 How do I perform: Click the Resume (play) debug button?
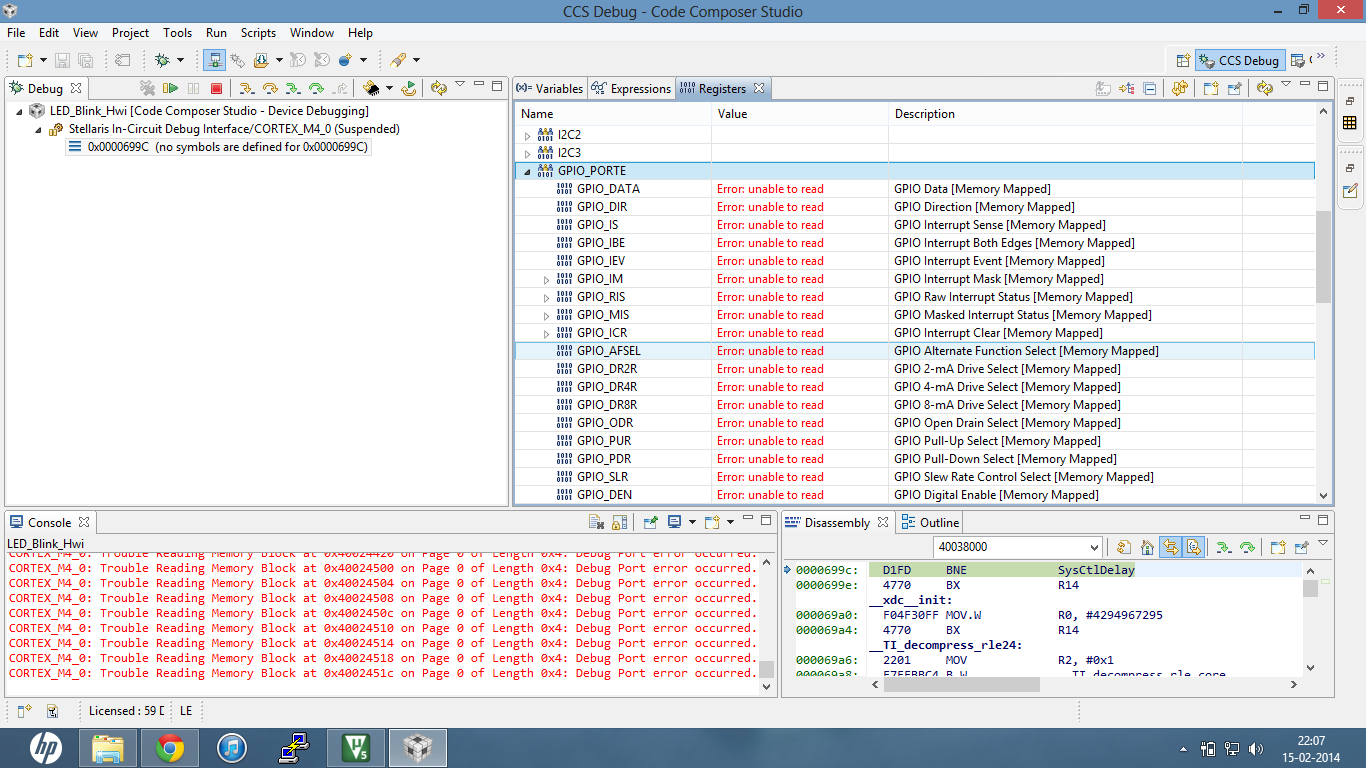171,88
